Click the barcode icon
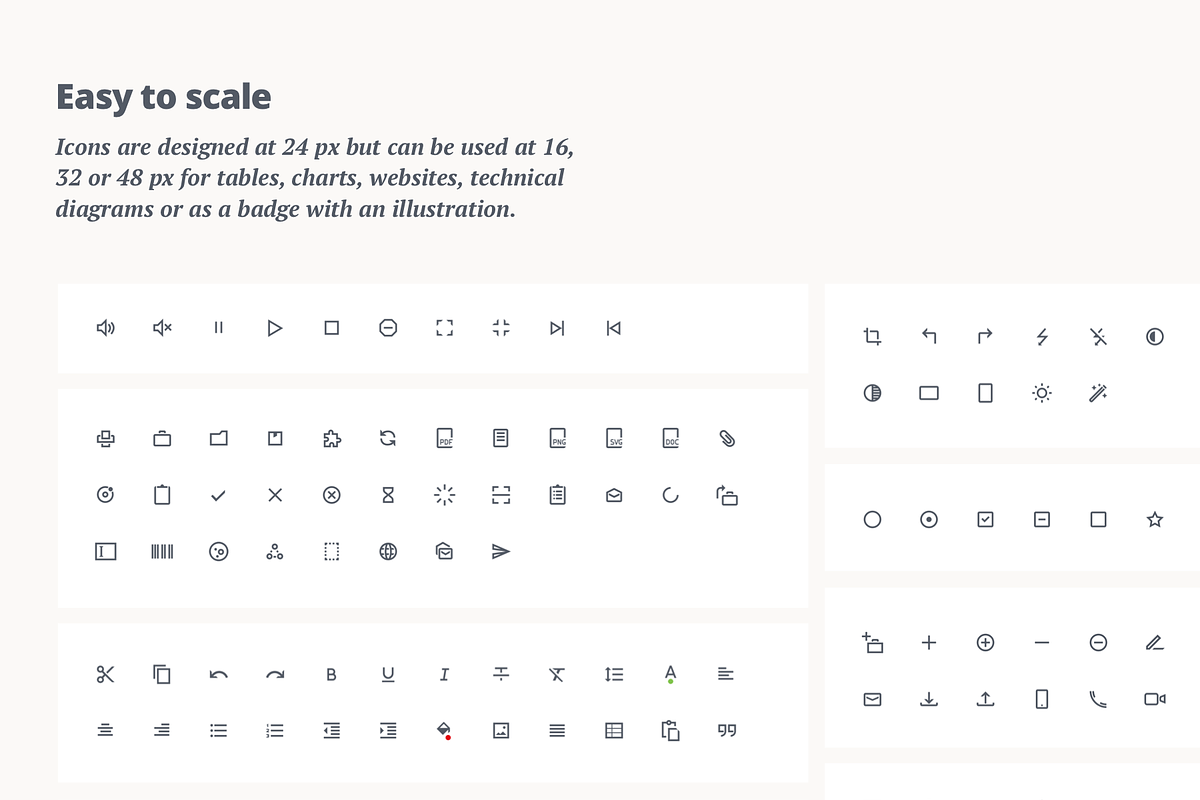1200x800 pixels. tap(162, 551)
